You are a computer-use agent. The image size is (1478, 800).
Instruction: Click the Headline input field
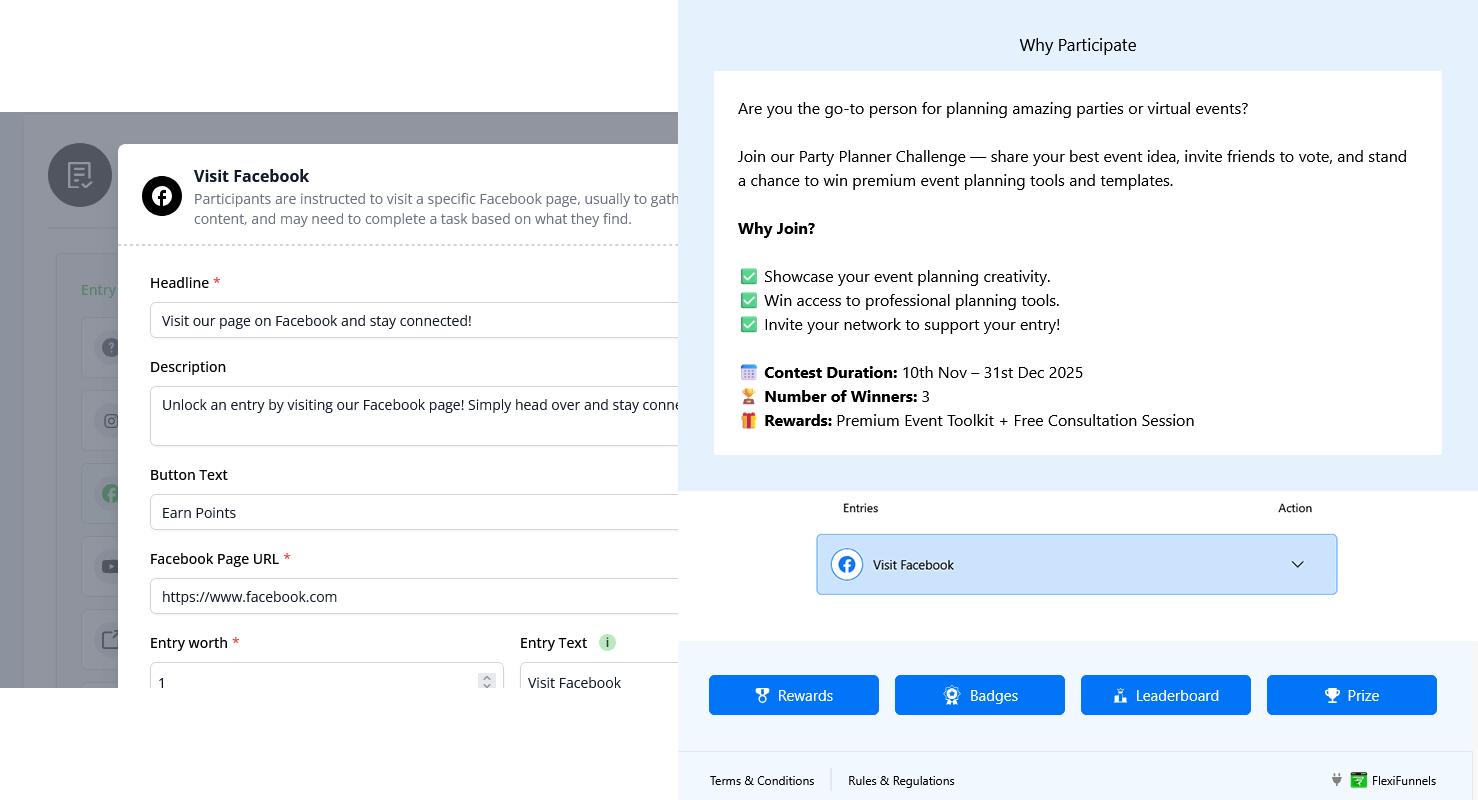pyautogui.click(x=414, y=321)
